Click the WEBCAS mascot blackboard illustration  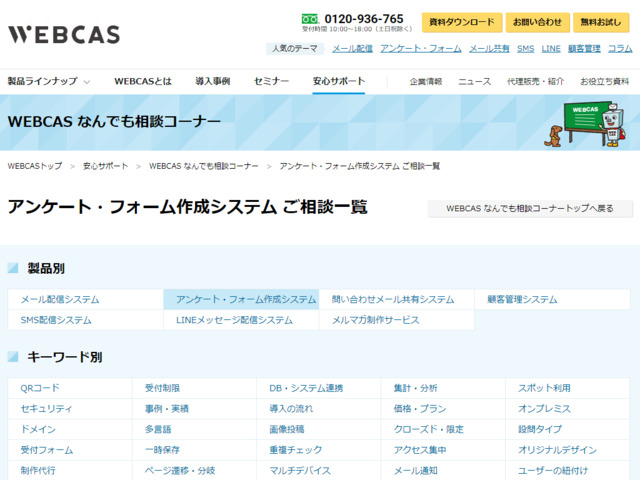click(585, 124)
